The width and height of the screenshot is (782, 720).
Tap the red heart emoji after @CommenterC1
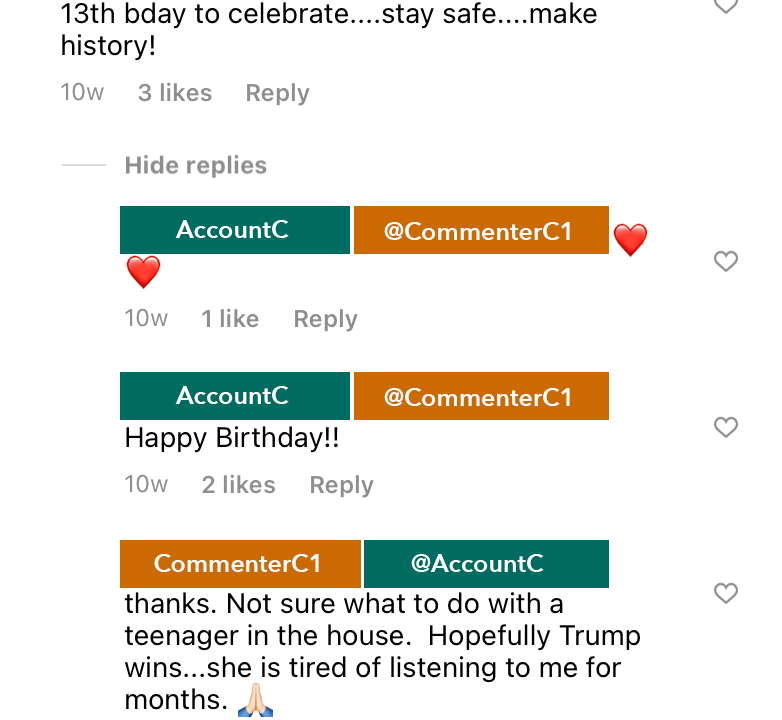click(630, 240)
